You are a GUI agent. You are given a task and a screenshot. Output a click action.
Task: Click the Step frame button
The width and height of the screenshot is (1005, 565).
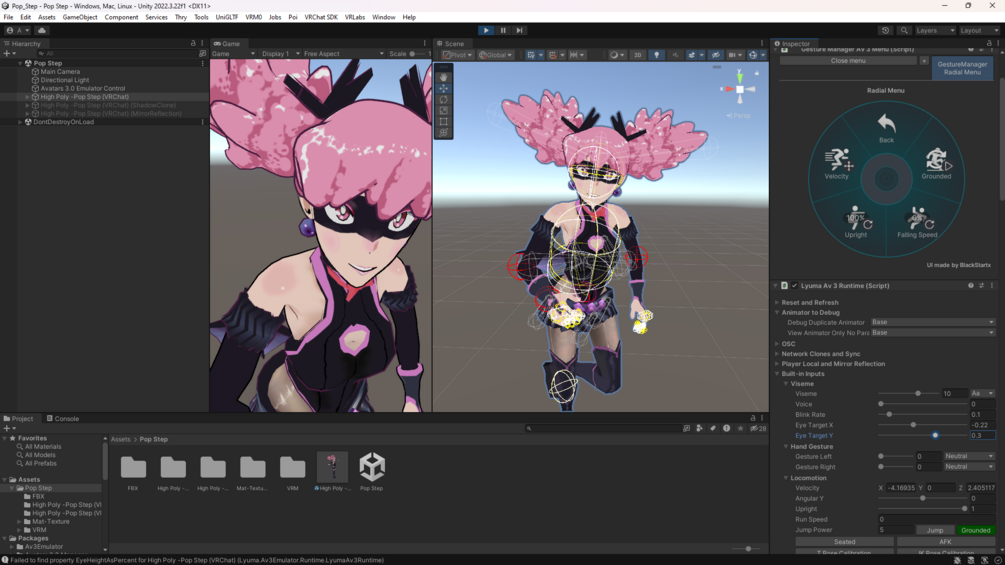click(519, 30)
